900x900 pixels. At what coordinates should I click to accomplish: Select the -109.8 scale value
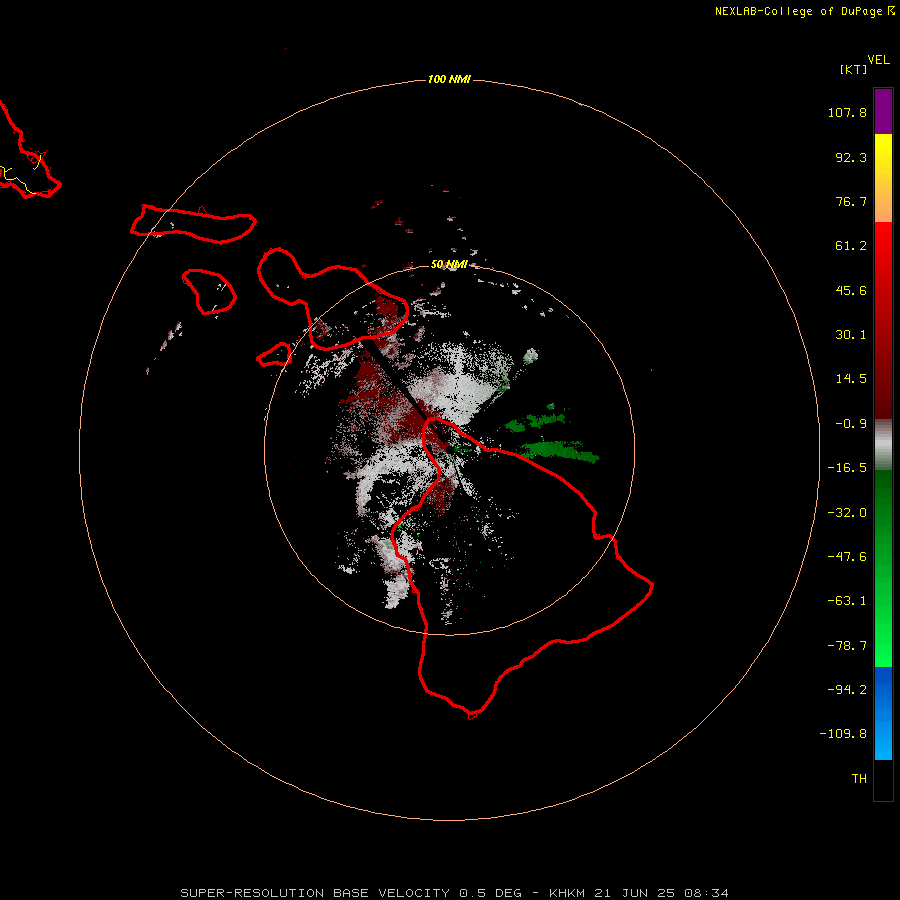843,734
